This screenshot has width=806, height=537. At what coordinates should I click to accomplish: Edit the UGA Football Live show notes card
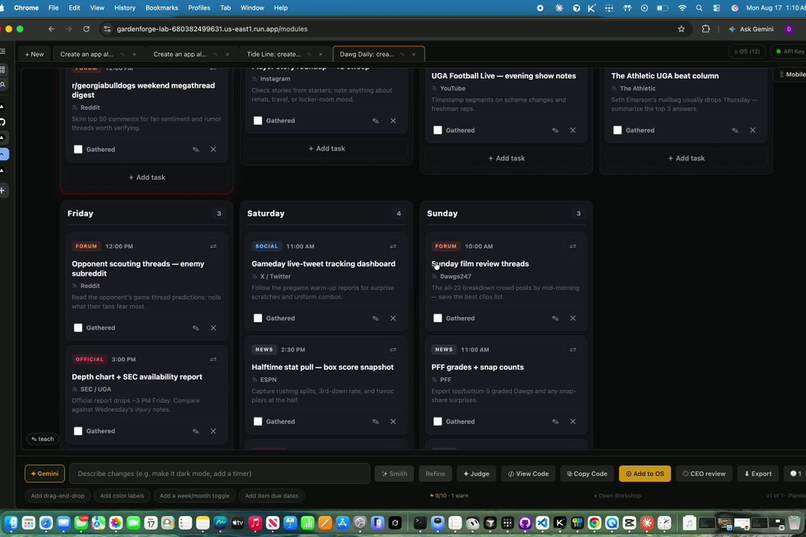click(555, 131)
